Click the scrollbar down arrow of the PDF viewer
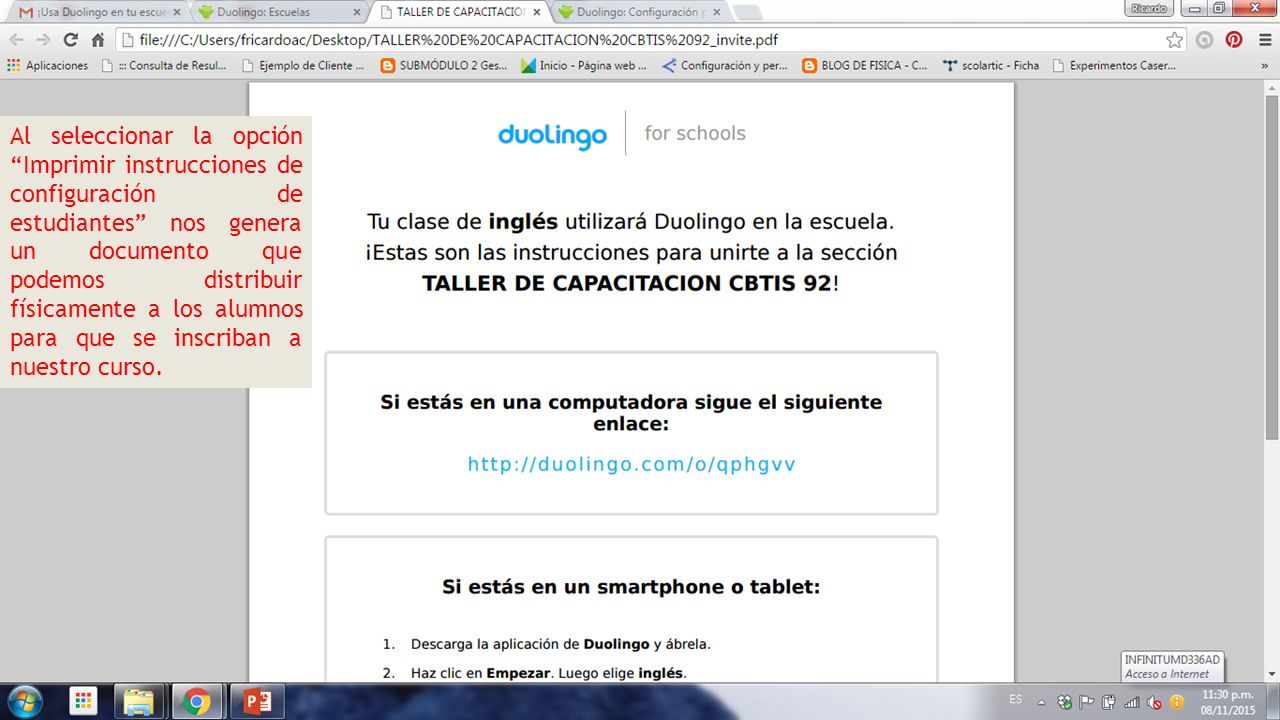 coord(1272,674)
